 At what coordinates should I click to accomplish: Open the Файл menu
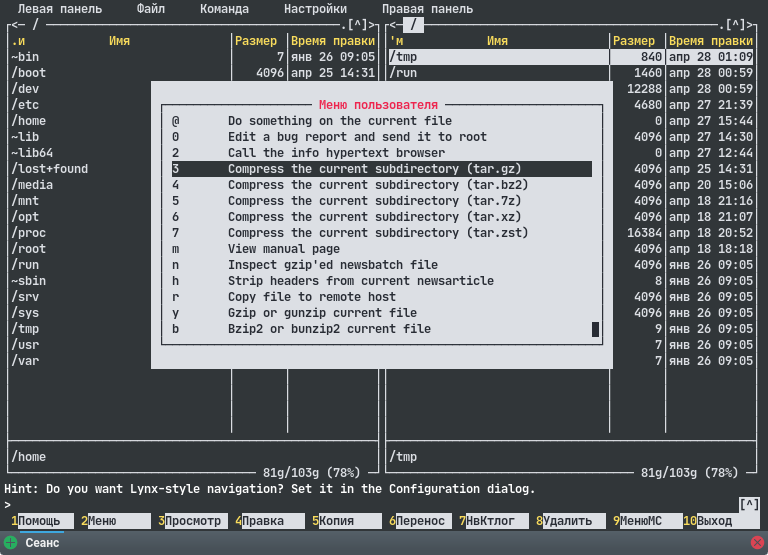click(x=151, y=9)
